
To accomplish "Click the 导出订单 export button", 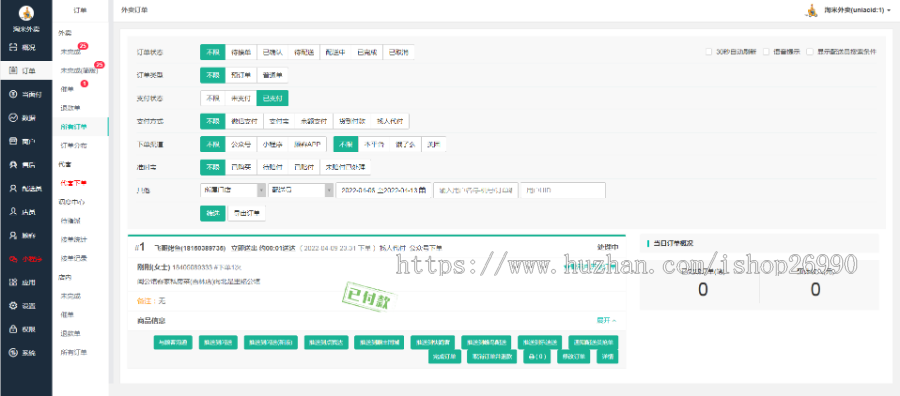I will 246,213.
